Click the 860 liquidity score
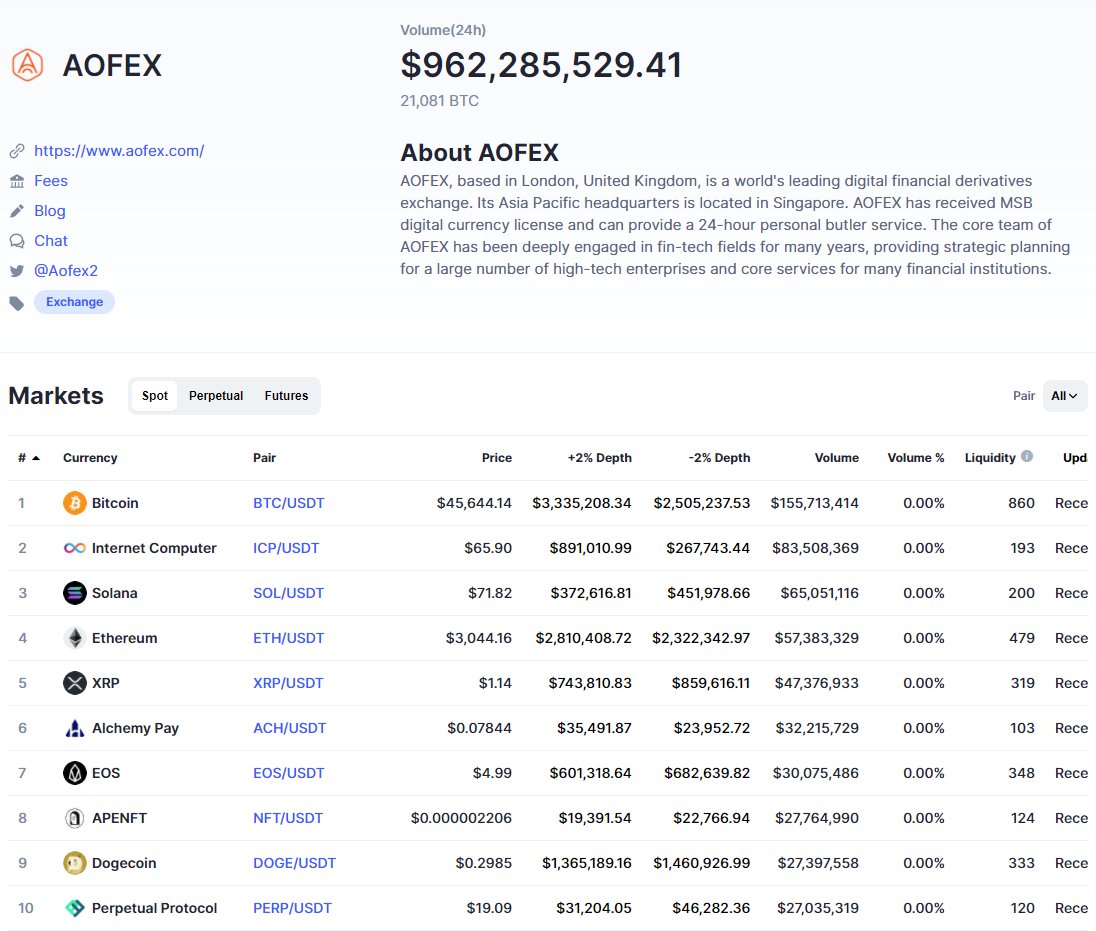Screen dimensions: 1096x931 (1021, 503)
